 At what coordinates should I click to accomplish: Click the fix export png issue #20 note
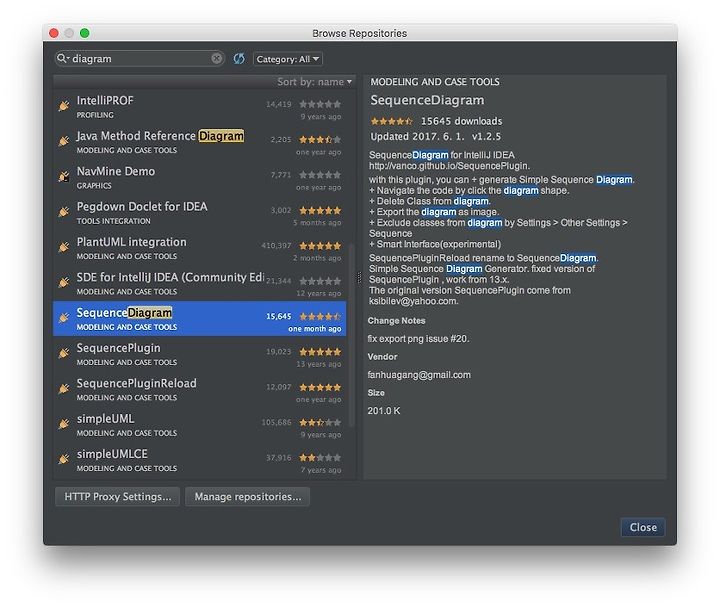tap(418, 339)
